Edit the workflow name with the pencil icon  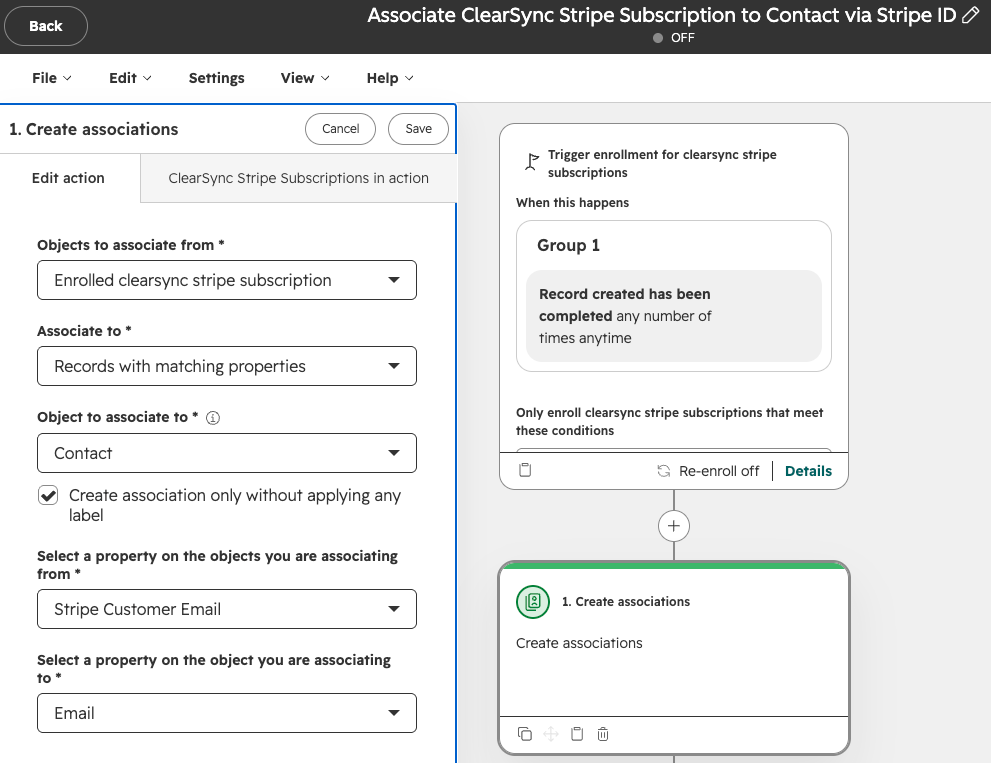click(970, 15)
